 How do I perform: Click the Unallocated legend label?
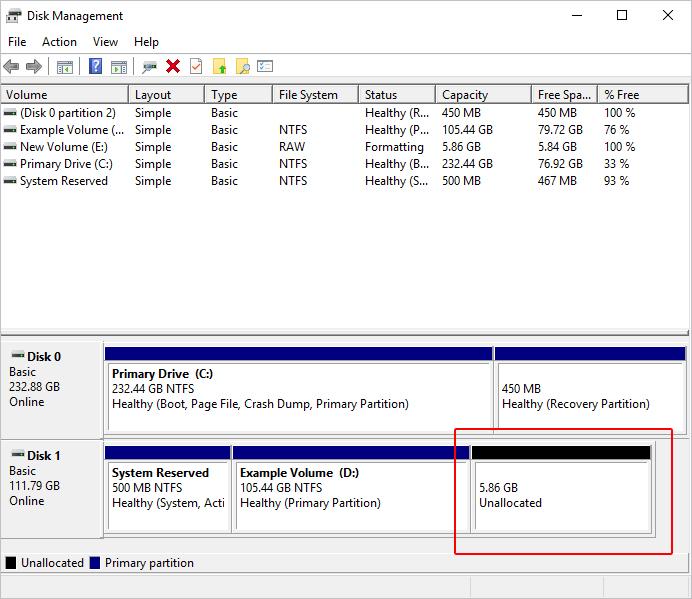click(x=52, y=563)
